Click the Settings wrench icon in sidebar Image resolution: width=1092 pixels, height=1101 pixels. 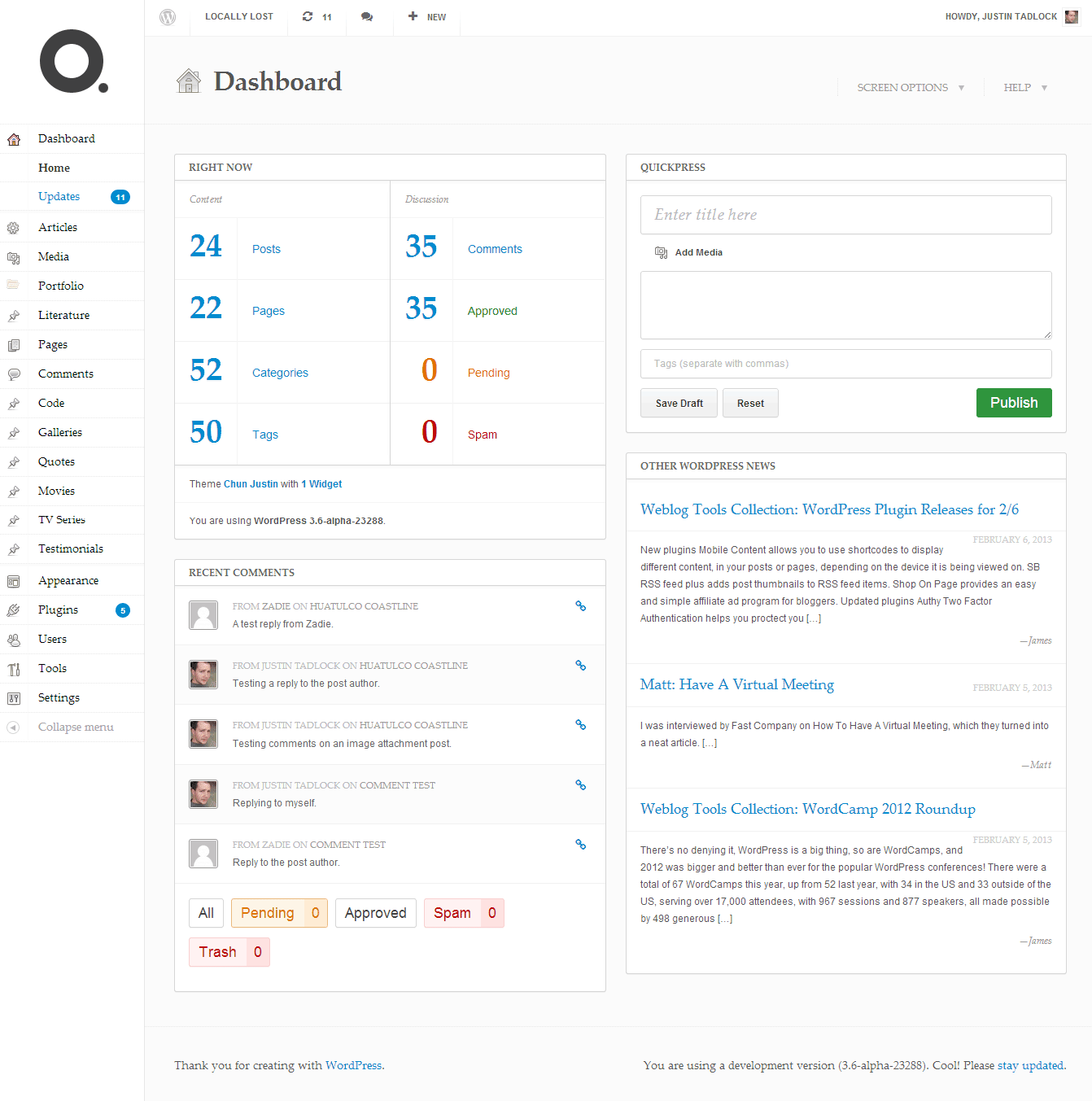coord(14,697)
